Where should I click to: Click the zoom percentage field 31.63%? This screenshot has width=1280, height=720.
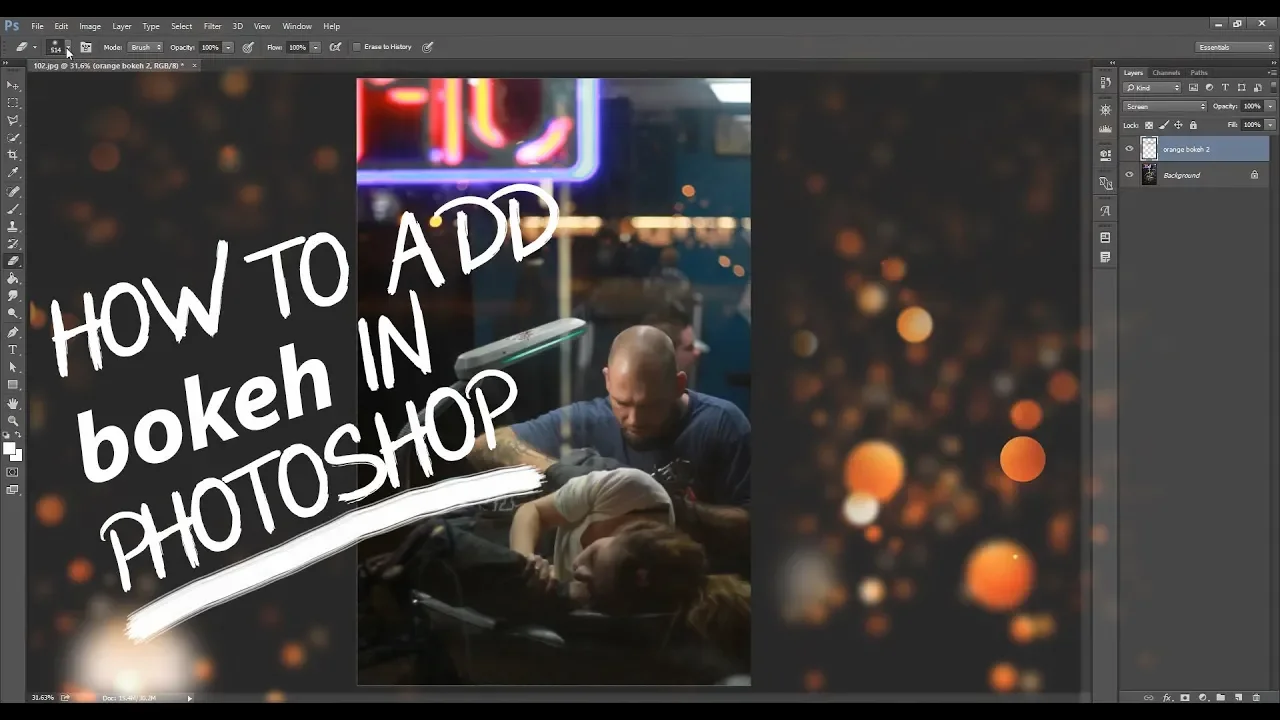[x=43, y=697]
